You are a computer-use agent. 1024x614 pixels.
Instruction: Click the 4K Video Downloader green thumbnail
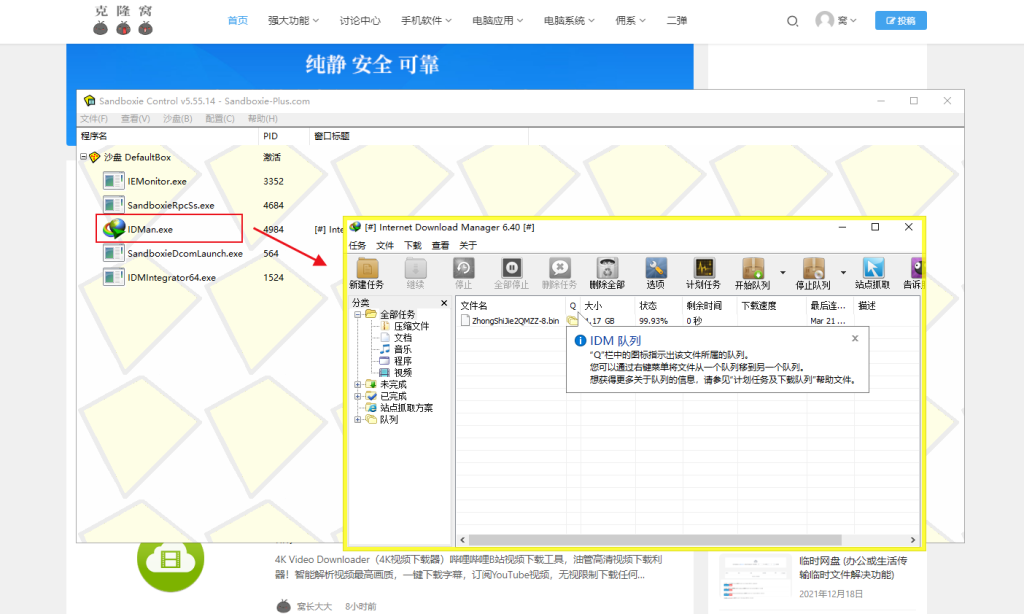(x=170, y=559)
